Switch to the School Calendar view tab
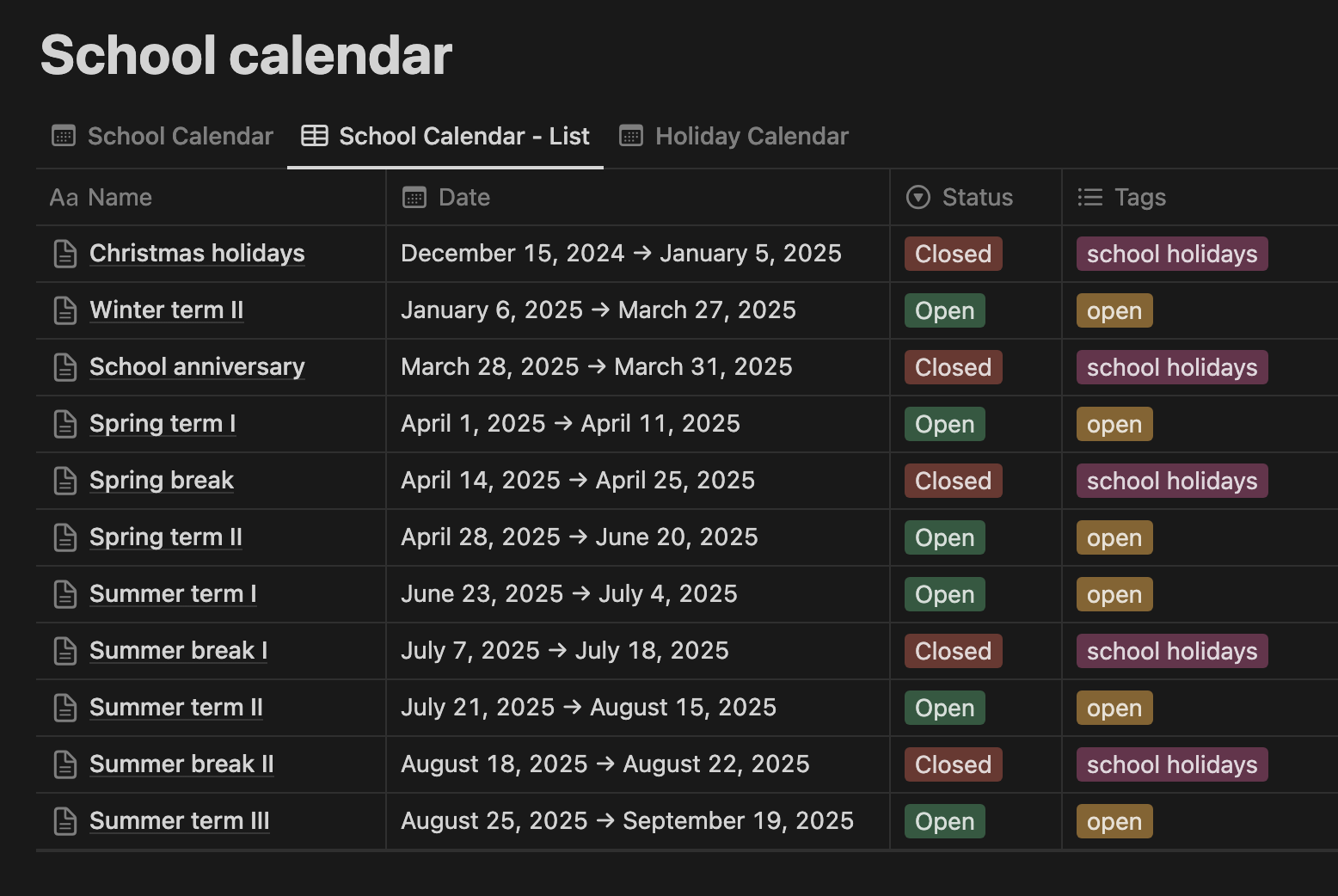 pos(163,136)
